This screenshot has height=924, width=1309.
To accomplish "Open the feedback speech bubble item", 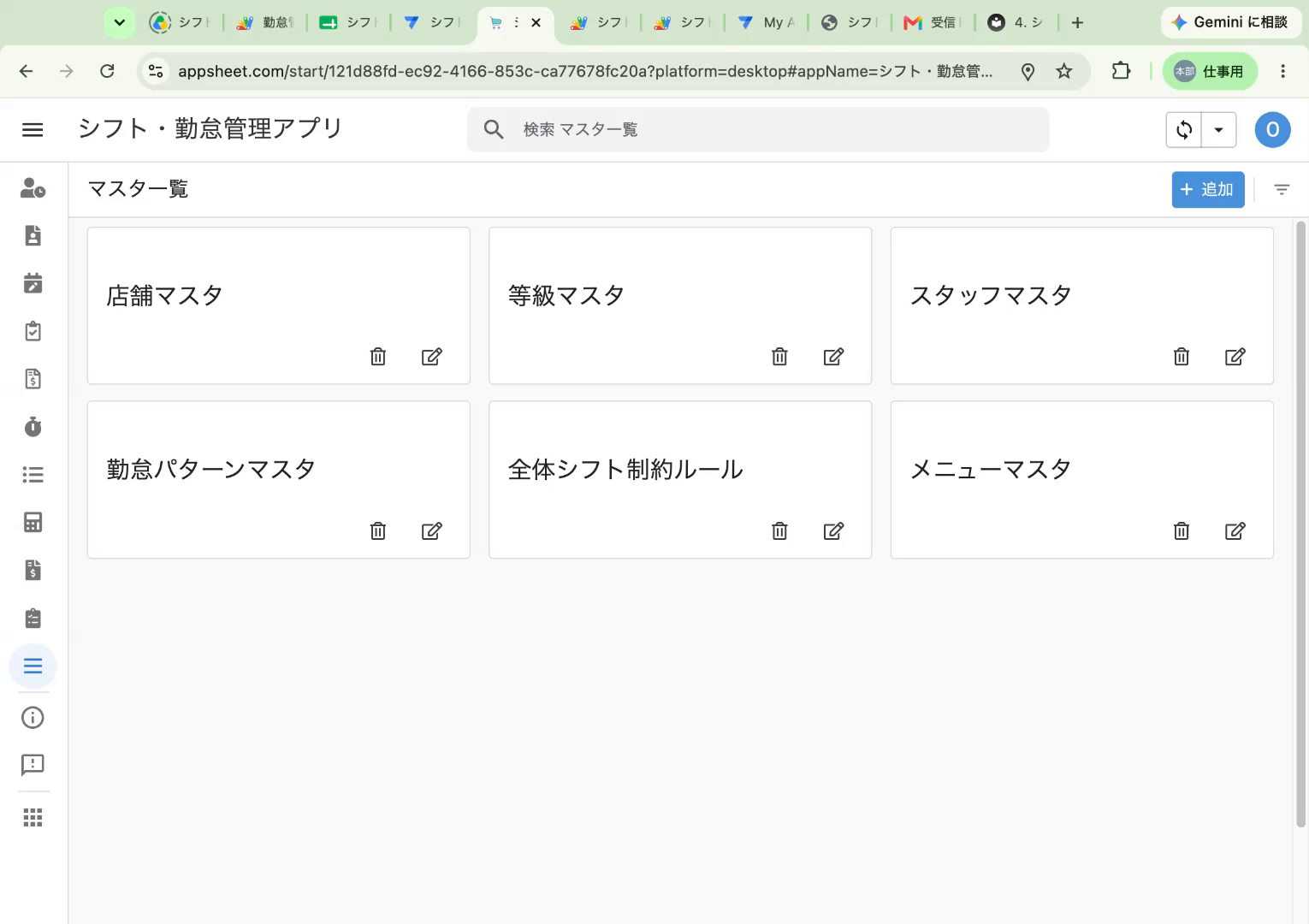I will pyautogui.click(x=33, y=765).
